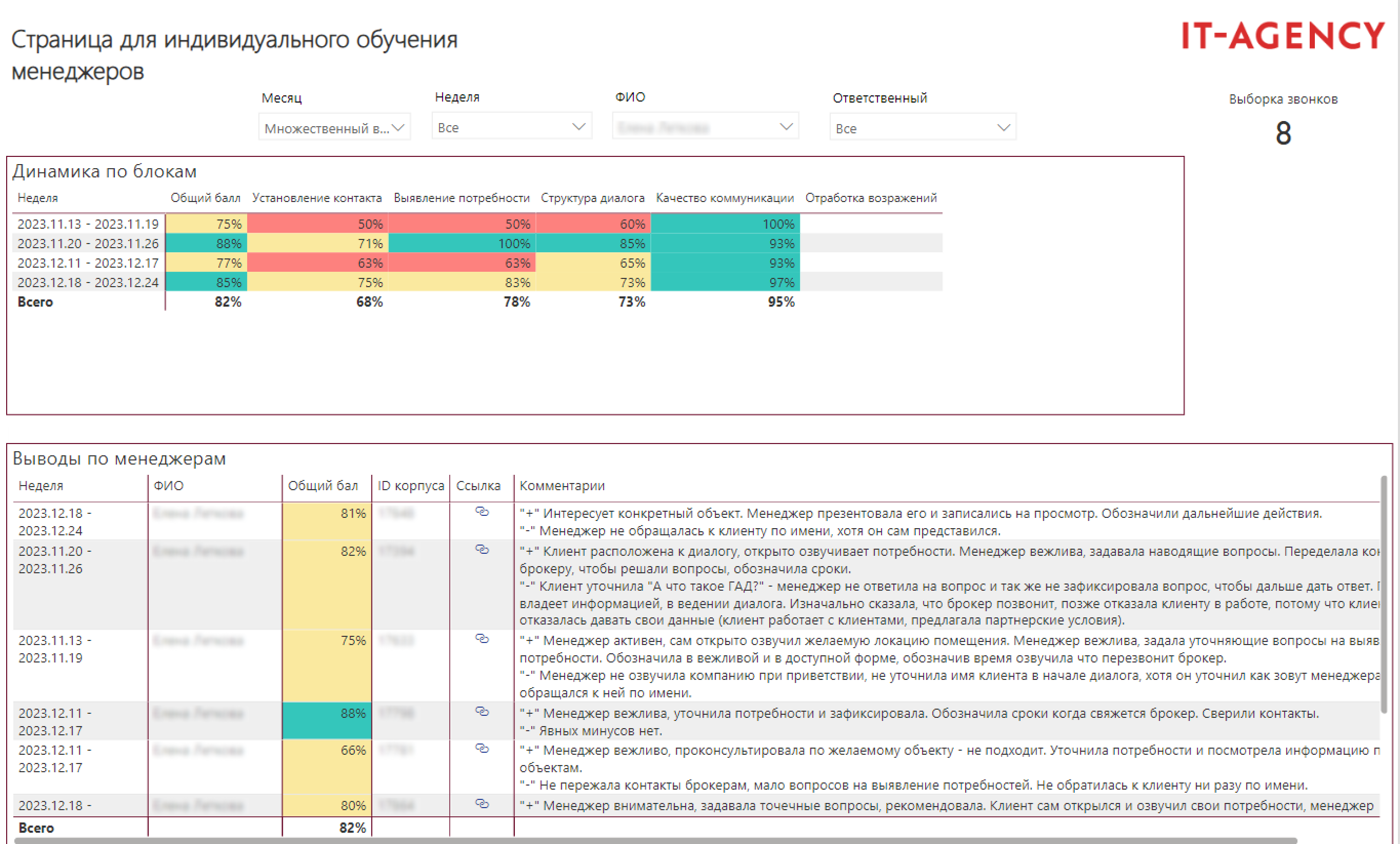Open the ФИО dropdown filter
The width and height of the screenshot is (1400, 844).
(705, 127)
